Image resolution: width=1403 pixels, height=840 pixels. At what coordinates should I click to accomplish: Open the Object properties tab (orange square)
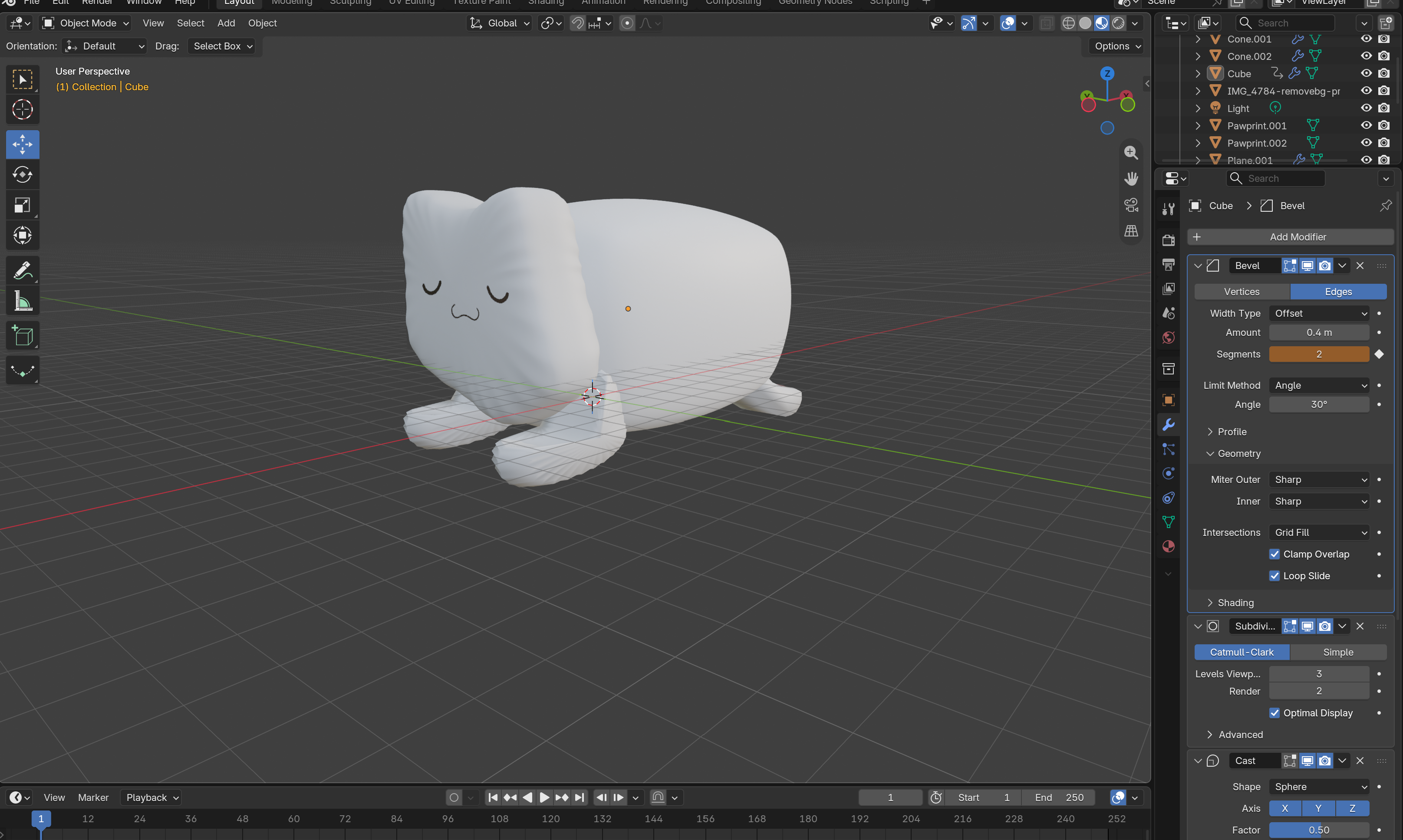(1168, 400)
